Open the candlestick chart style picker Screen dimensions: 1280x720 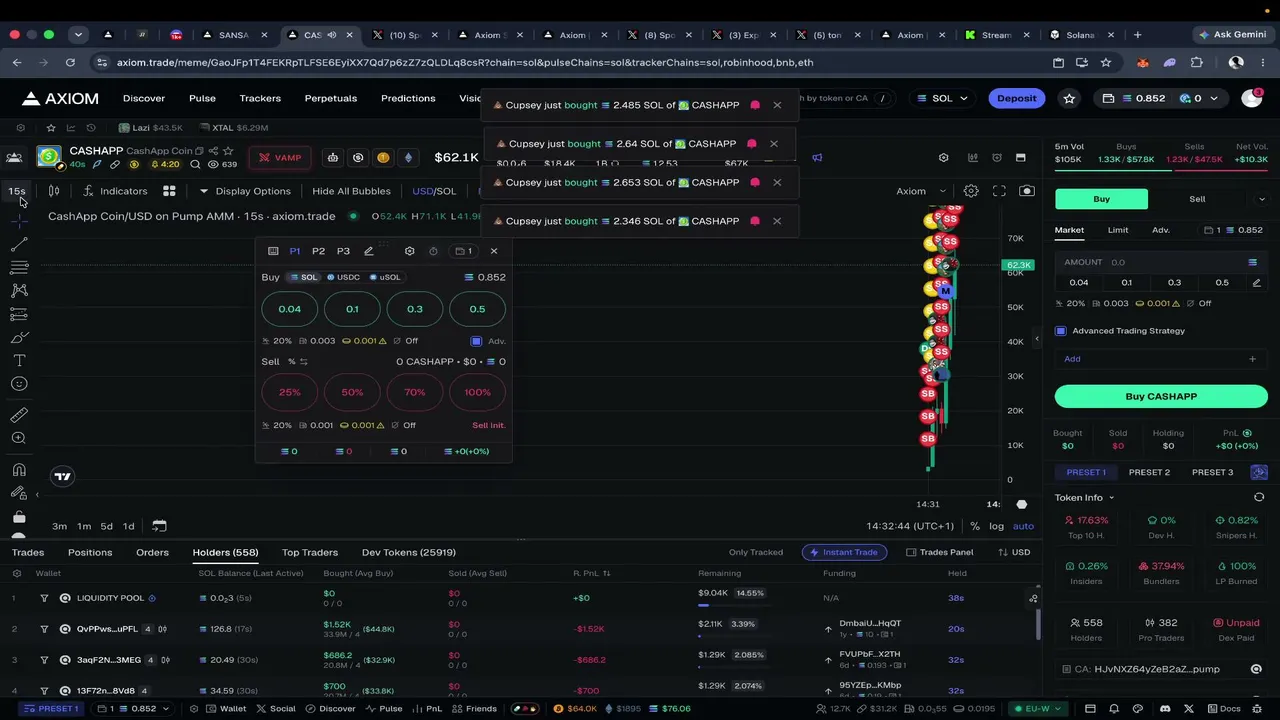pyautogui.click(x=54, y=191)
